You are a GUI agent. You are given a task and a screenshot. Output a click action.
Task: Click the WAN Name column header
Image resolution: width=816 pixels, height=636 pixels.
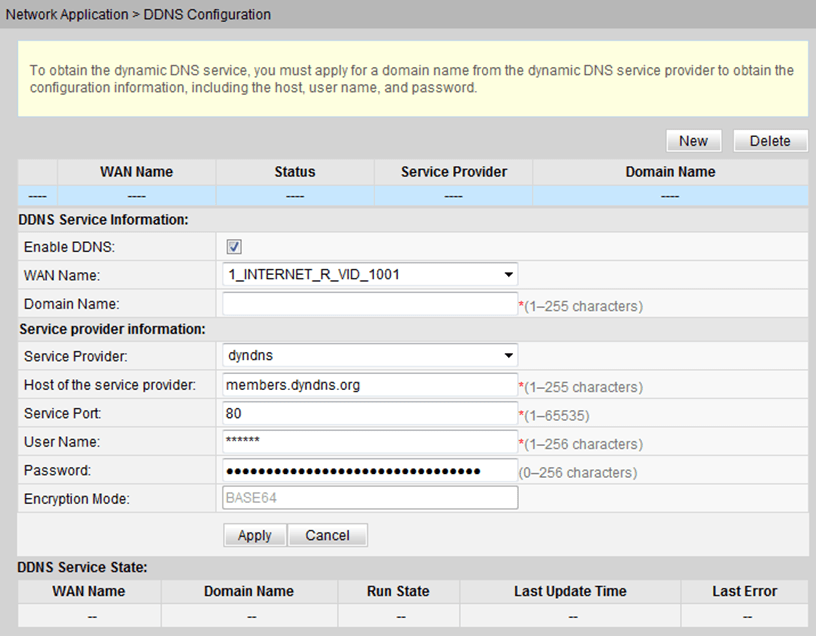coord(136,172)
